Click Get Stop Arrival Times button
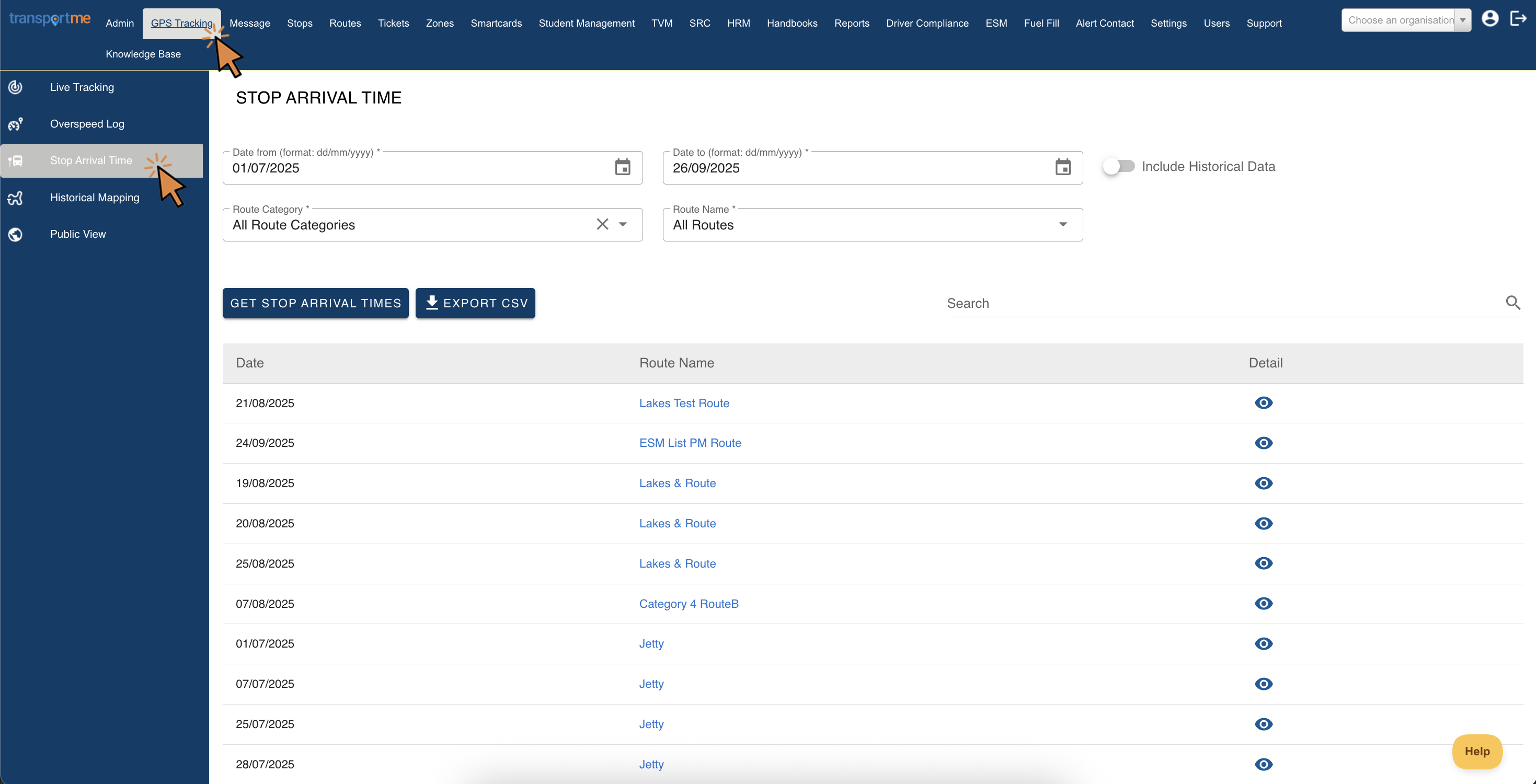 315,303
